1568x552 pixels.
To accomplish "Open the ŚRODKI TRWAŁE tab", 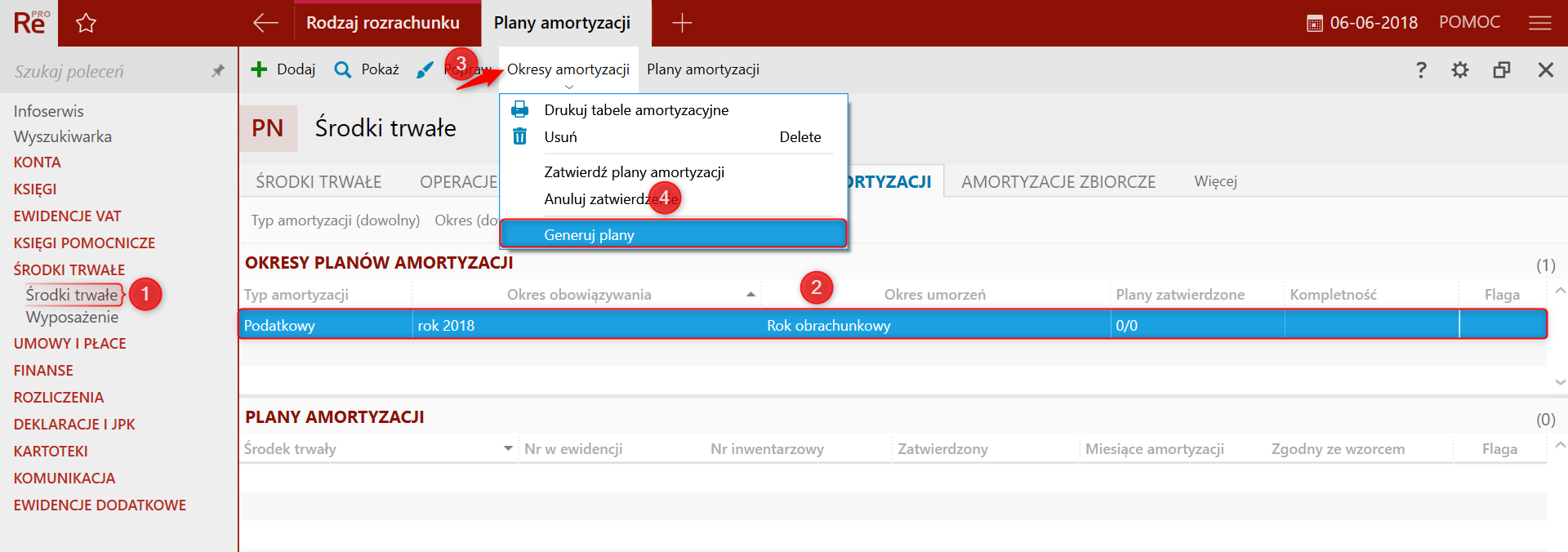I will click(x=318, y=182).
